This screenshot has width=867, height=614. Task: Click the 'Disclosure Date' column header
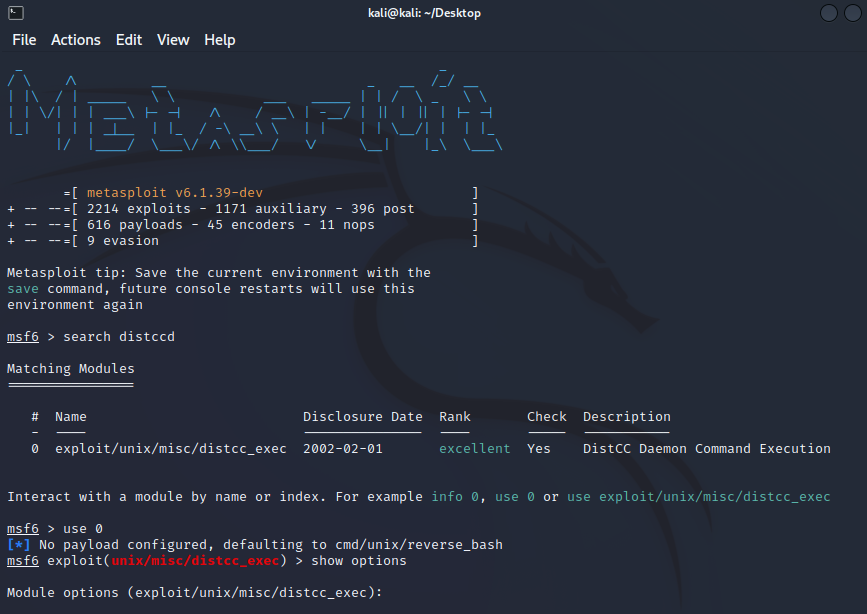coord(363,417)
